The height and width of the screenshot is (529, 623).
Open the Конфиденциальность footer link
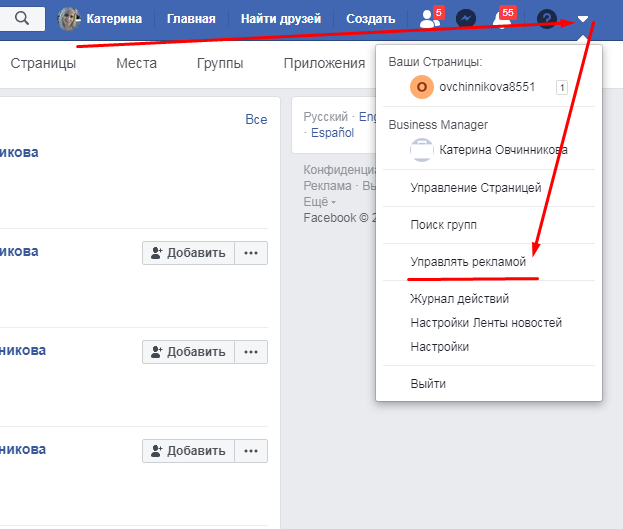click(x=339, y=170)
